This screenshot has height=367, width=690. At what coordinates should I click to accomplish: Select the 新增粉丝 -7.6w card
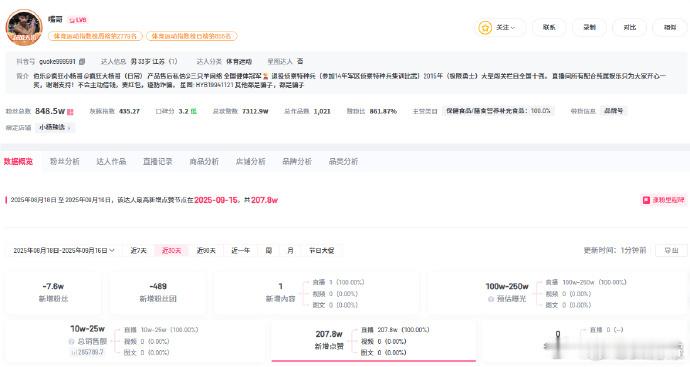(x=53, y=292)
